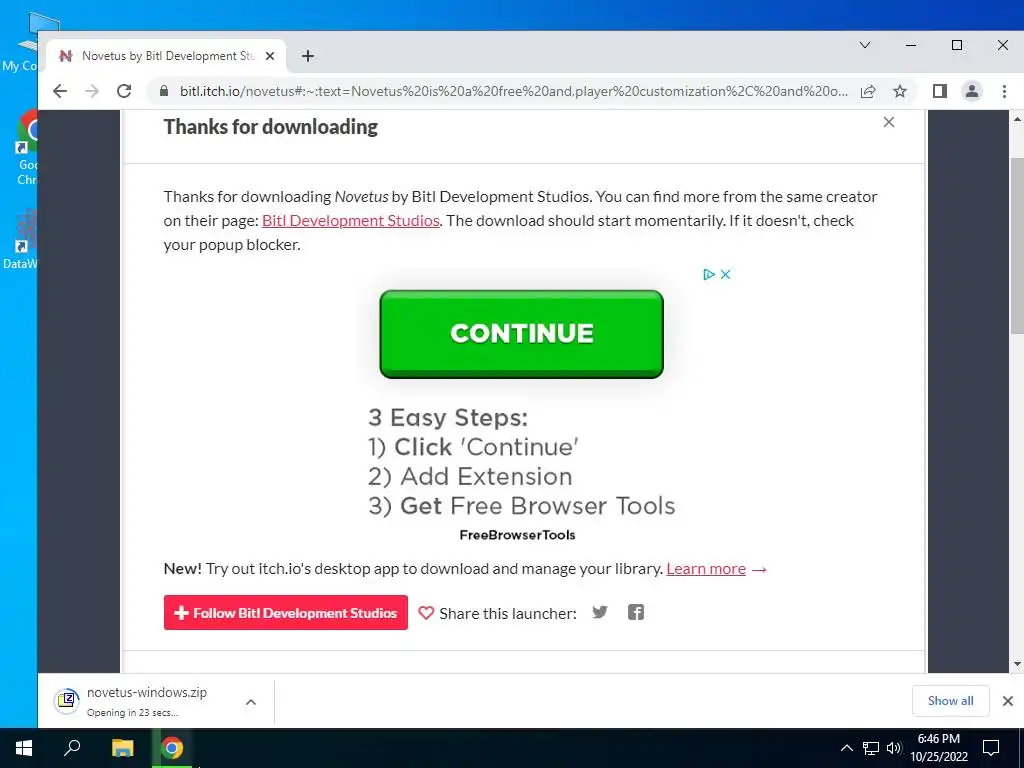Click the FreeBrowserTools ad label
The image size is (1024, 768).
click(x=517, y=535)
